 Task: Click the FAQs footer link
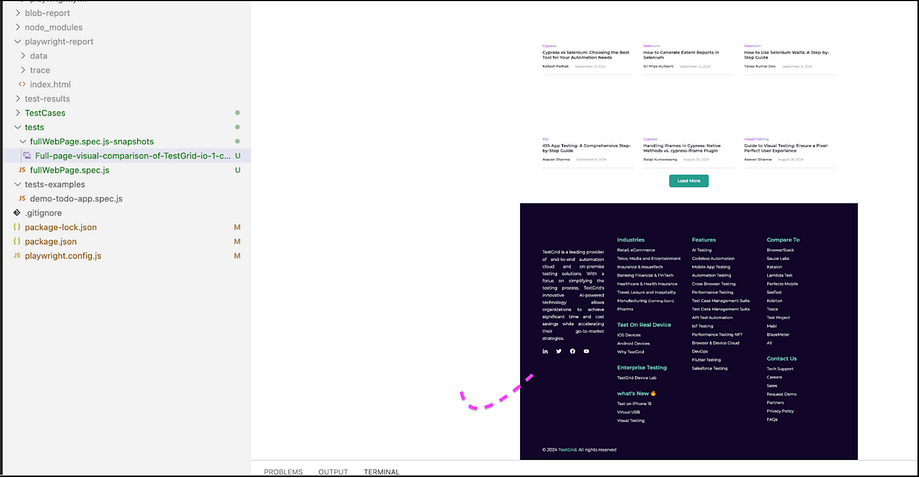(772, 419)
